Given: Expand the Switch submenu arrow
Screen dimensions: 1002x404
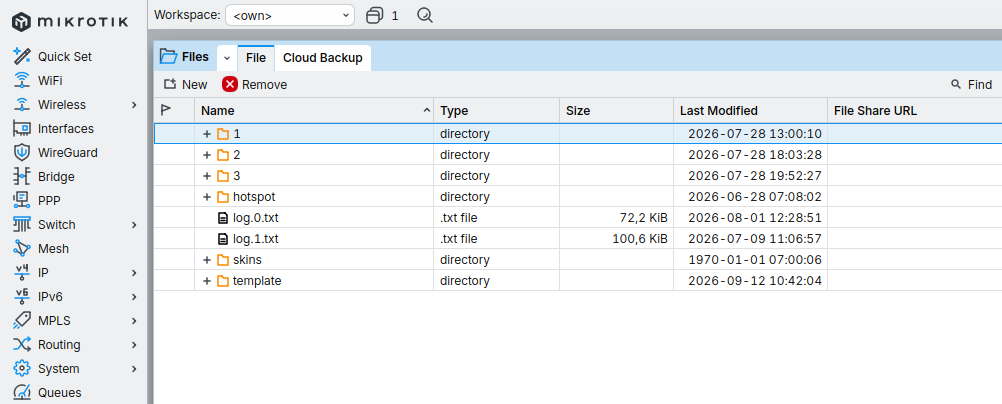Looking at the screenshot, I should 134,224.
